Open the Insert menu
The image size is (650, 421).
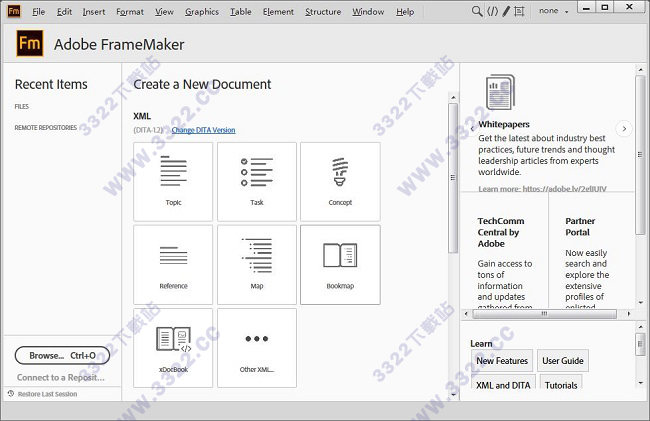pyautogui.click(x=94, y=12)
